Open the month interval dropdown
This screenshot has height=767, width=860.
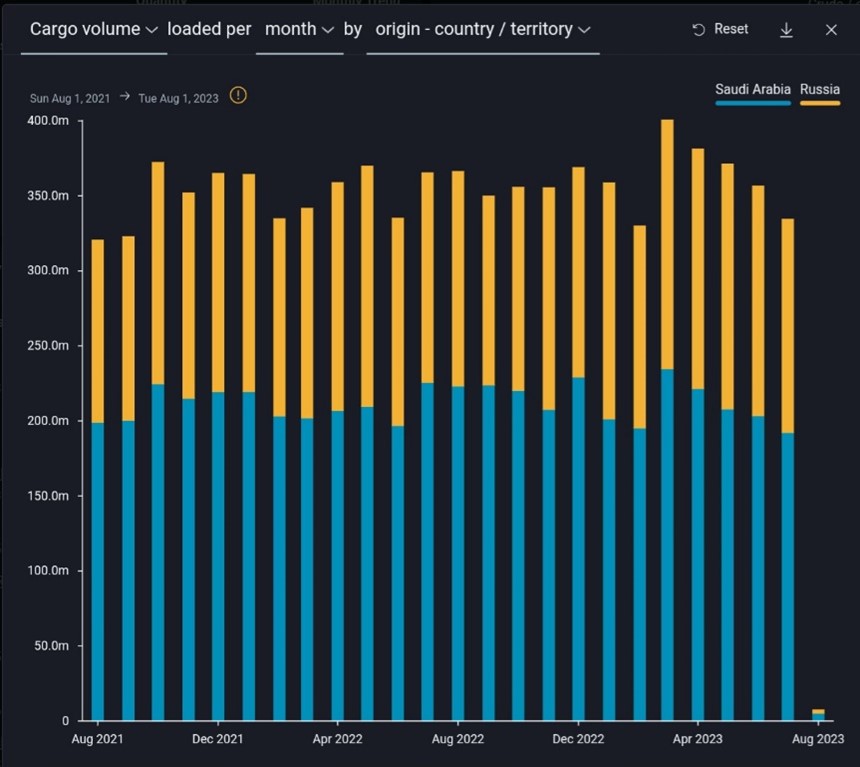point(299,29)
